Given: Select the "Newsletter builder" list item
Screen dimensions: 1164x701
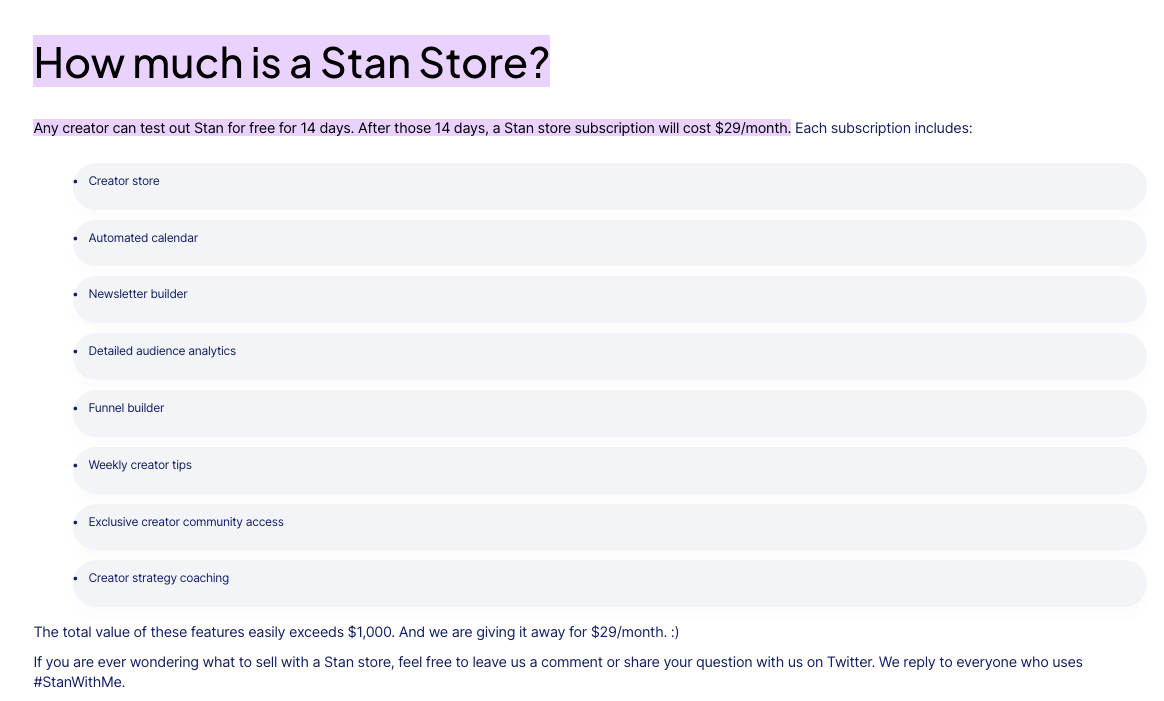Looking at the screenshot, I should (x=609, y=299).
